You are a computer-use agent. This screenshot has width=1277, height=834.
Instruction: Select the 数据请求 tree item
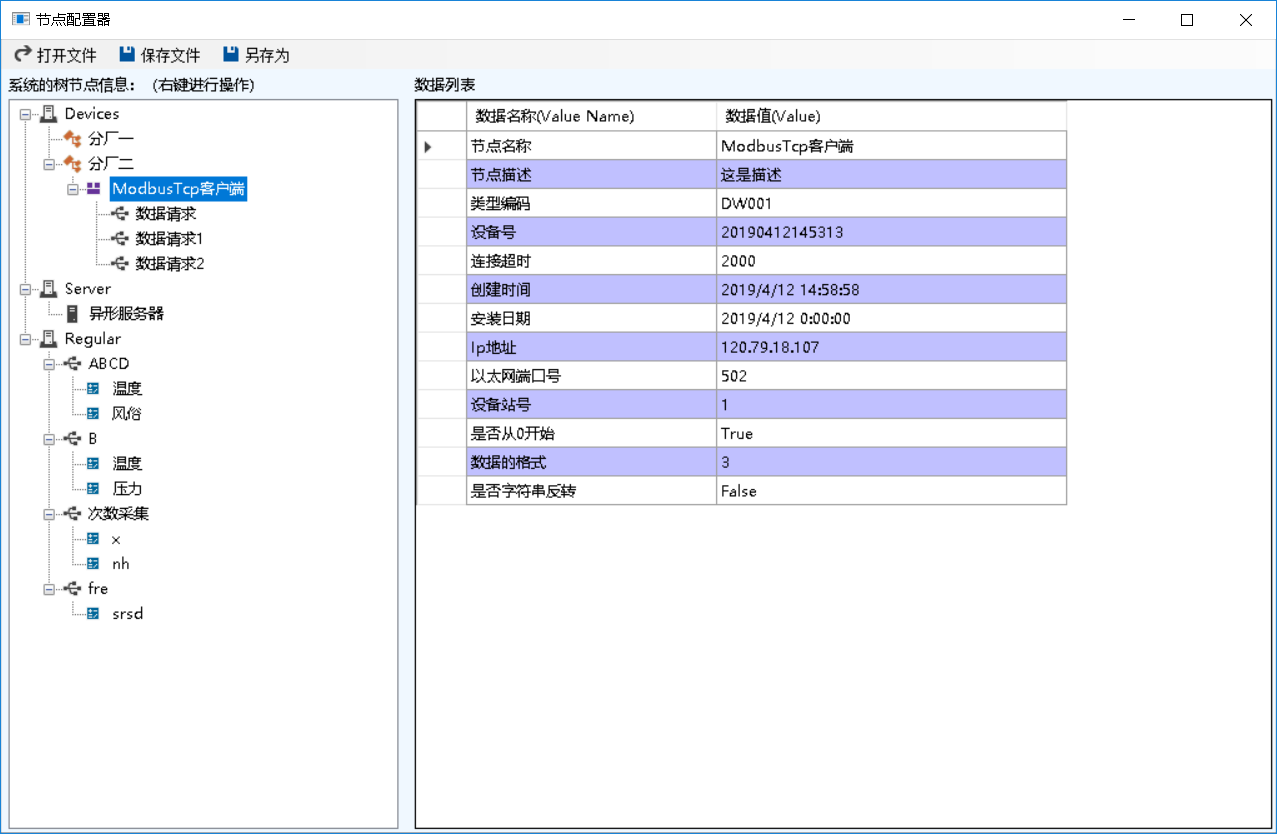pos(166,214)
